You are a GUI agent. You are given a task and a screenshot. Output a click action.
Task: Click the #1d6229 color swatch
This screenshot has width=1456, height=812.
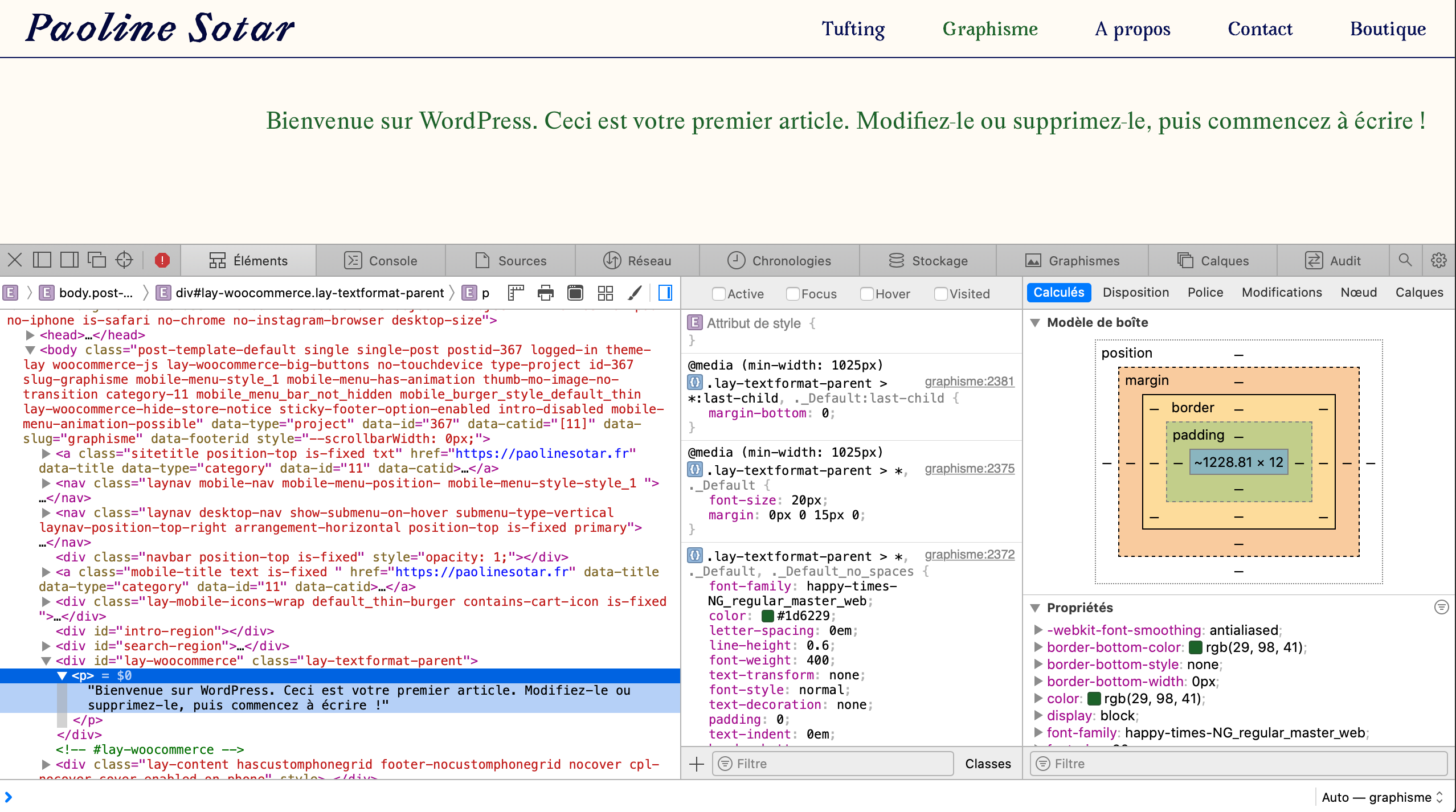pos(768,616)
